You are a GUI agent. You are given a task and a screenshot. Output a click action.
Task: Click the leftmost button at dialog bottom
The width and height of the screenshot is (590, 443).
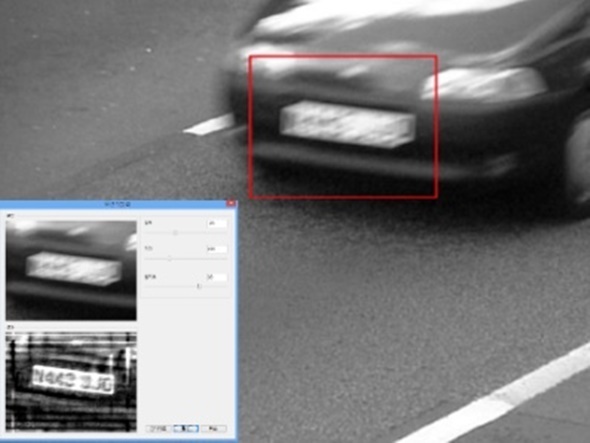coord(158,429)
